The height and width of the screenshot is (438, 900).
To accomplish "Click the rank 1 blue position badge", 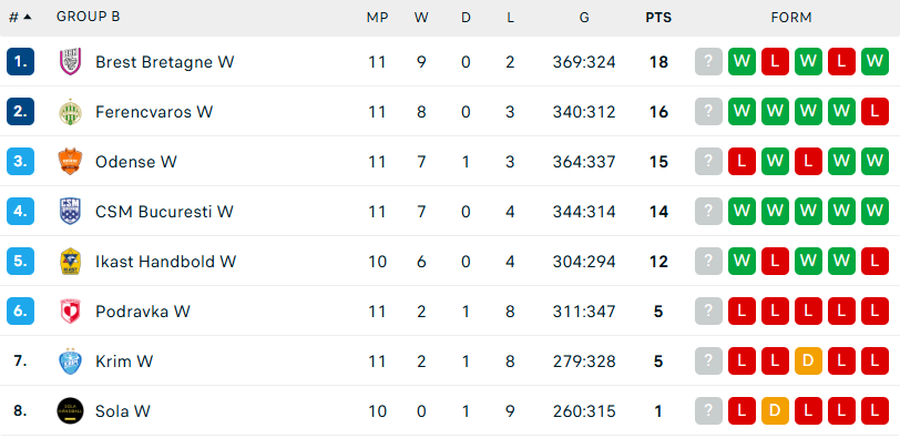I will [x=20, y=62].
